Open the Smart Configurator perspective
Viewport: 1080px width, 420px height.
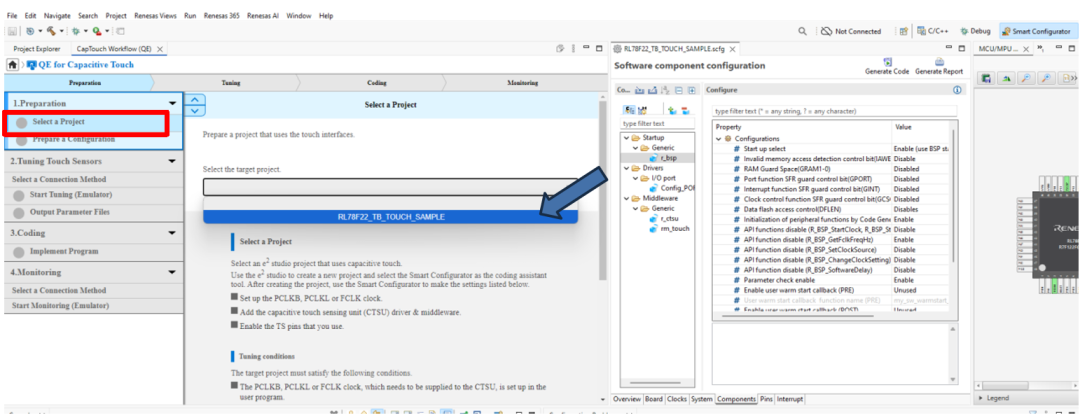(1039, 31)
